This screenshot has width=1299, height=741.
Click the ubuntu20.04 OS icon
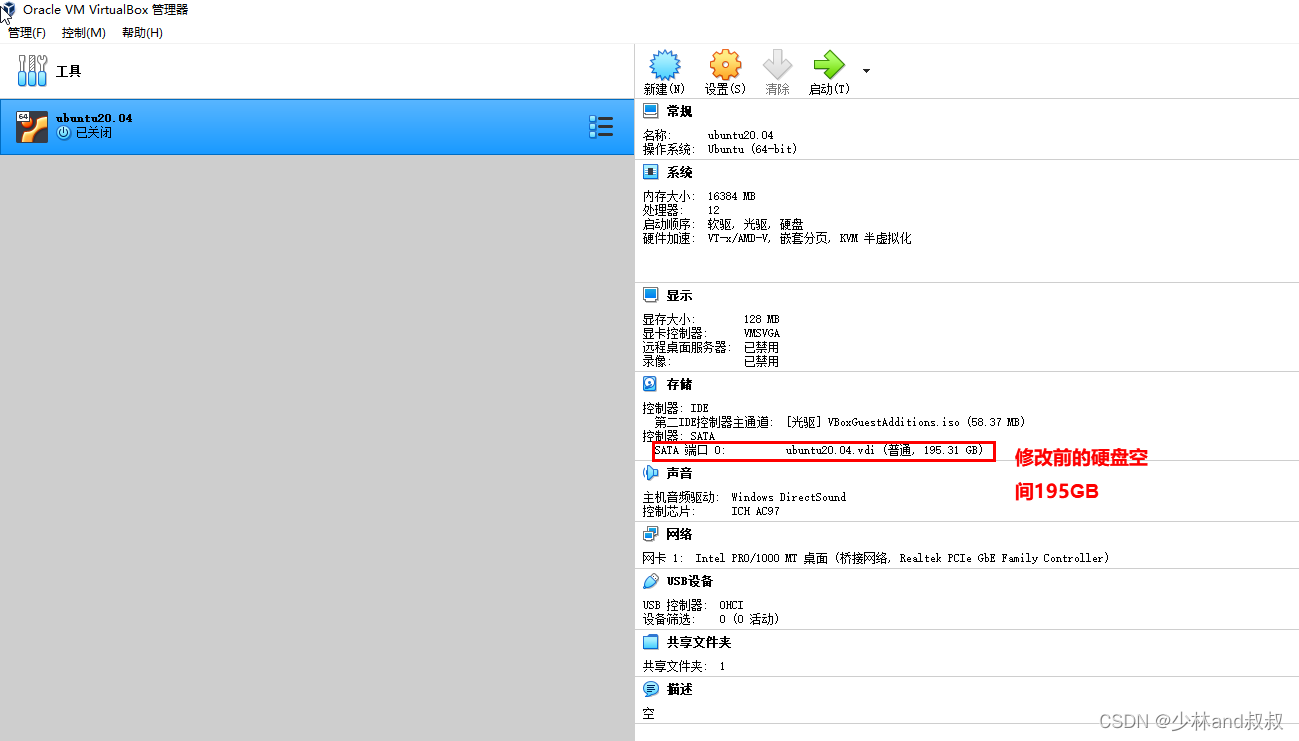click(x=32, y=127)
